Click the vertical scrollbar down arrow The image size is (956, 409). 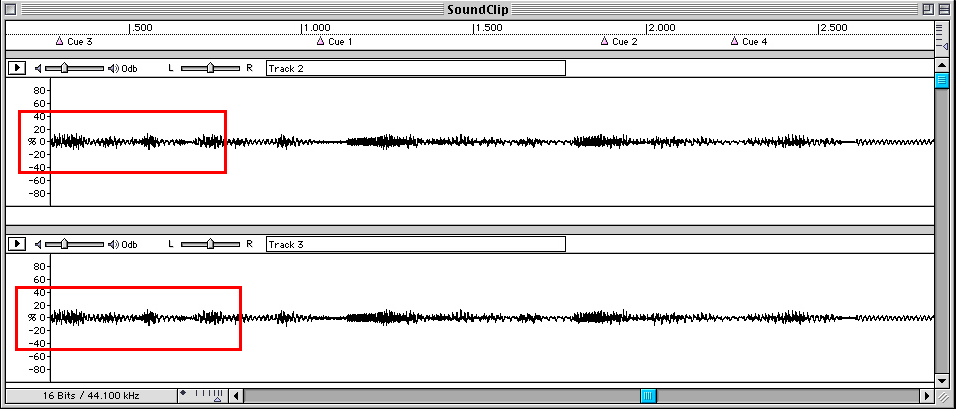pos(941,380)
